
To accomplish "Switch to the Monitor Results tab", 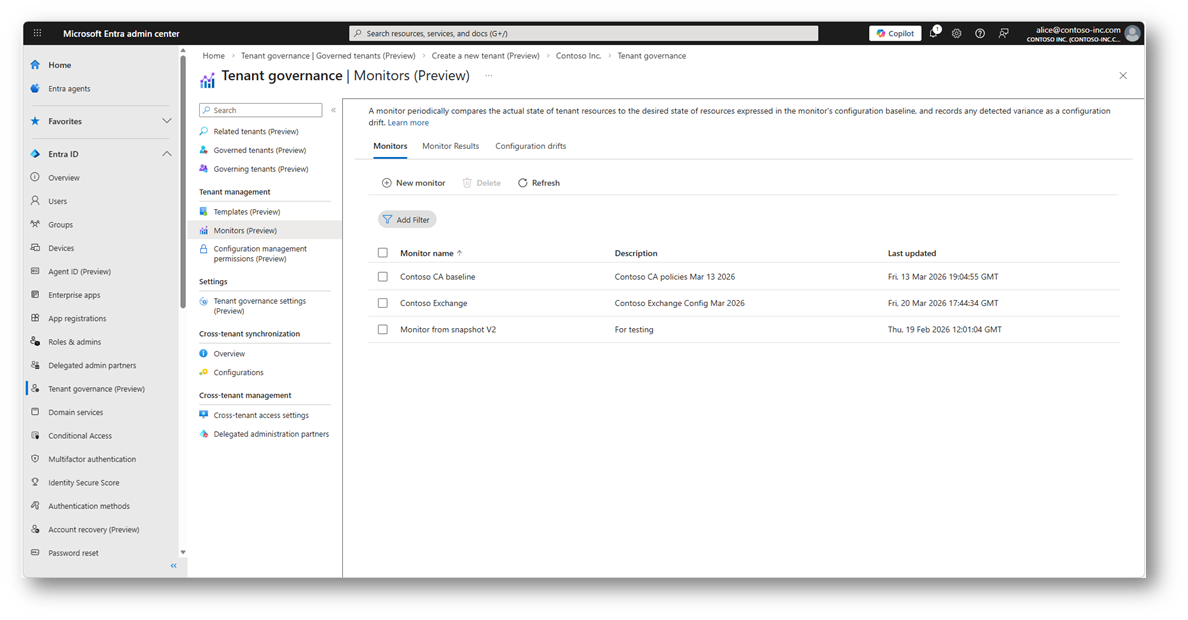I will [x=450, y=146].
